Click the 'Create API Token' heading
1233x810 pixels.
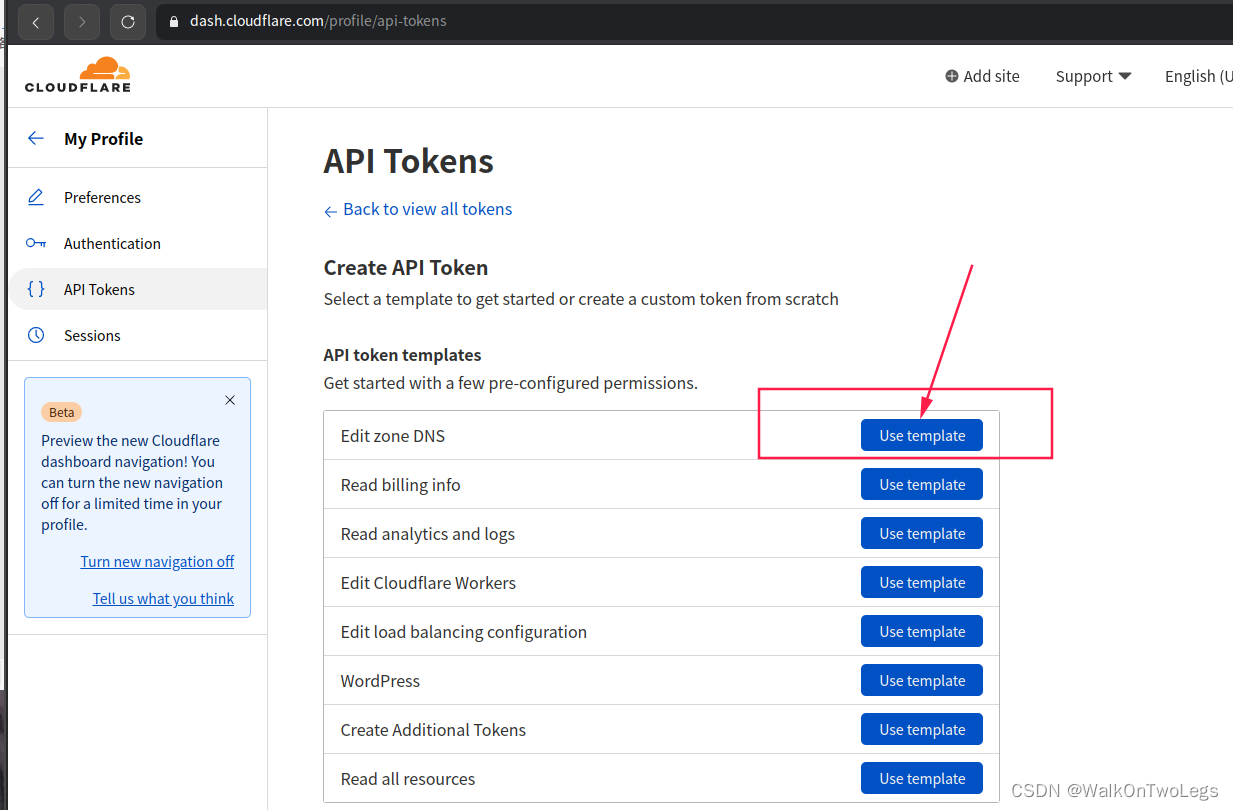coord(406,268)
